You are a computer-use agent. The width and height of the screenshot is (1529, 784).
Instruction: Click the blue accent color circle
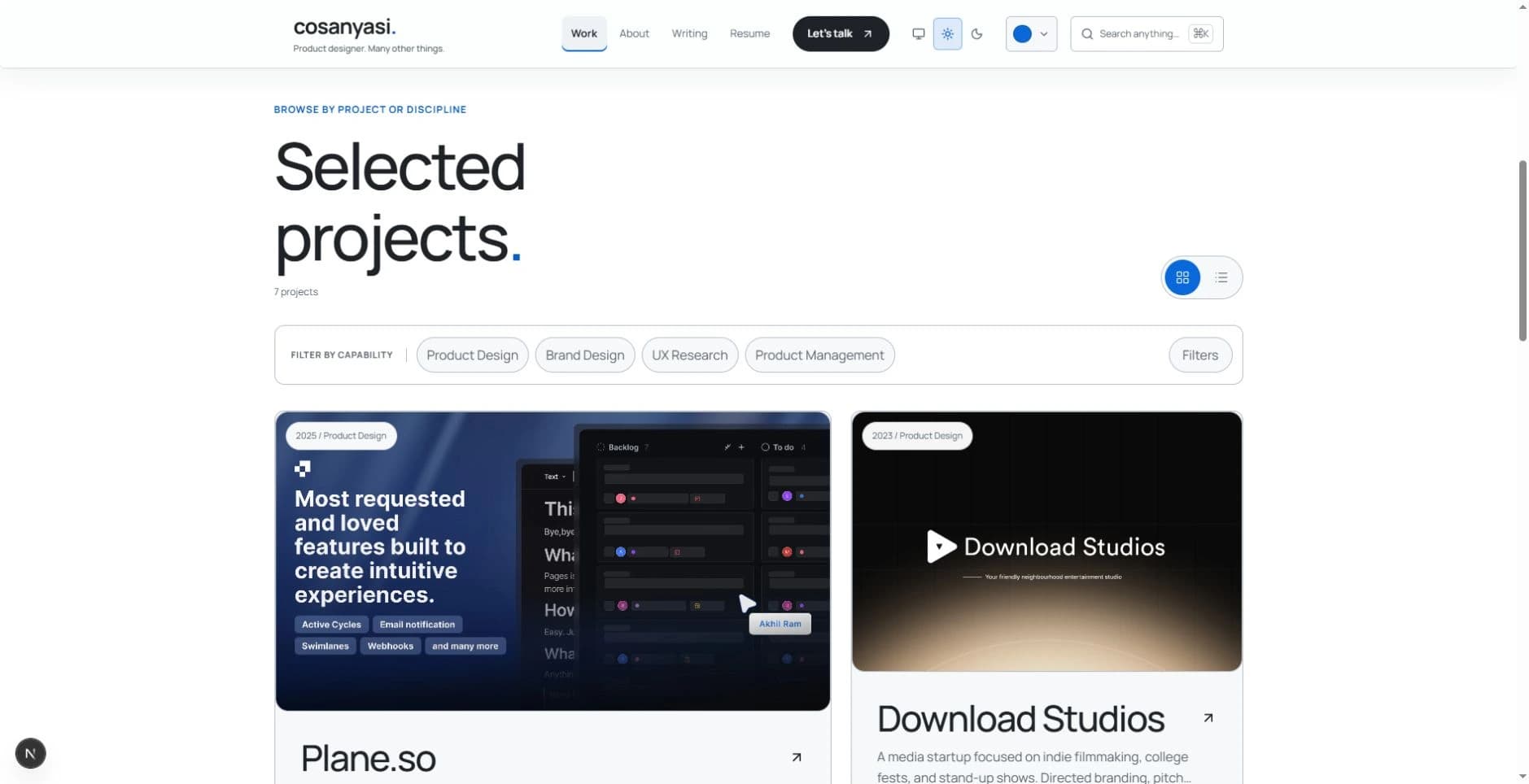pos(1022,34)
